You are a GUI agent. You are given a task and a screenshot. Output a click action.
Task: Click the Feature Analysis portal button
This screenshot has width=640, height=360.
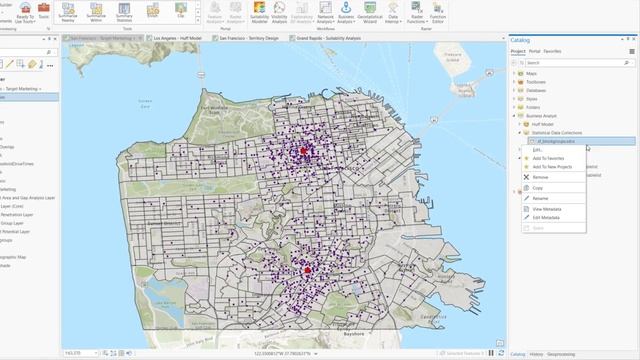point(215,12)
